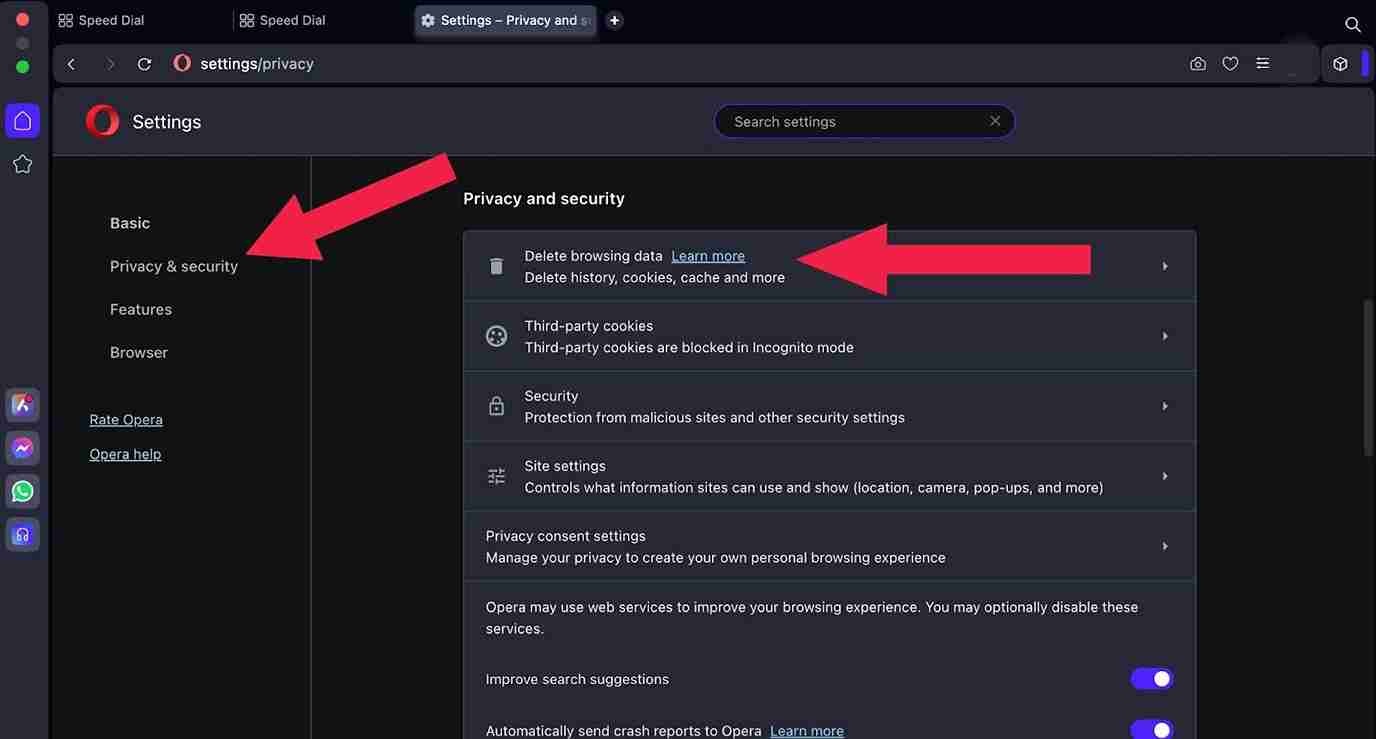This screenshot has width=1376, height=739.
Task: Take a snapshot using the camera icon
Action: click(1197, 62)
